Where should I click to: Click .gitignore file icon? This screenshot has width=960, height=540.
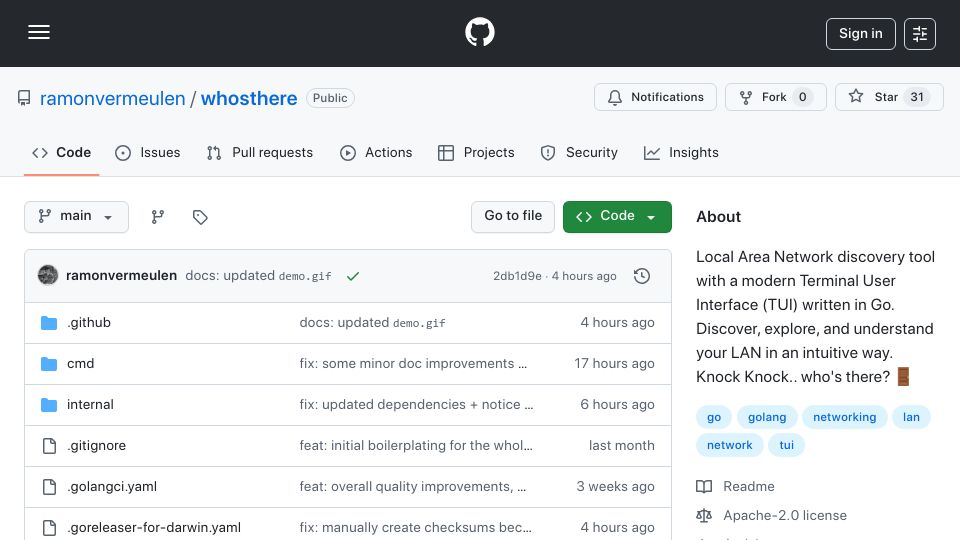pos(49,446)
